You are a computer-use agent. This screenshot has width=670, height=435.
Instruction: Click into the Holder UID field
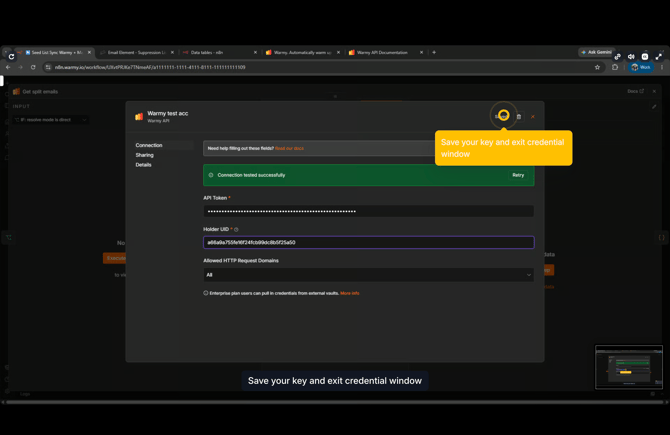[368, 242]
